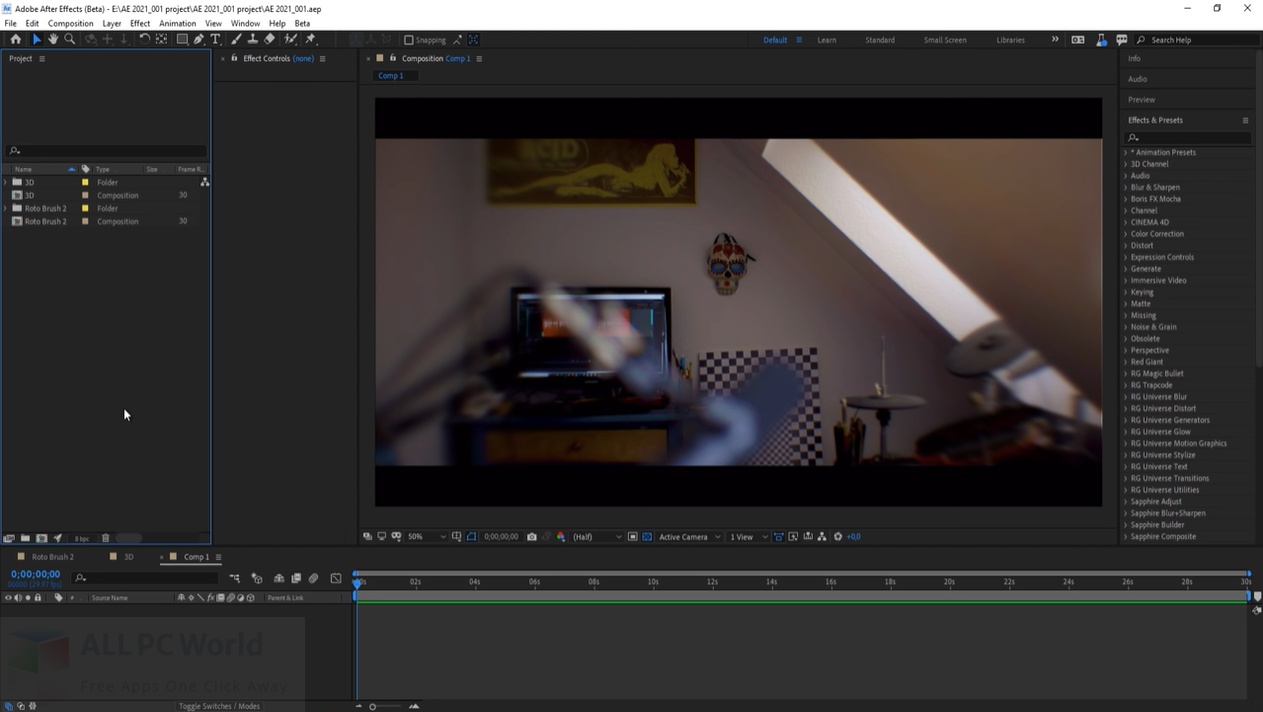Toggle mask and shape path visibility

pos(471,537)
